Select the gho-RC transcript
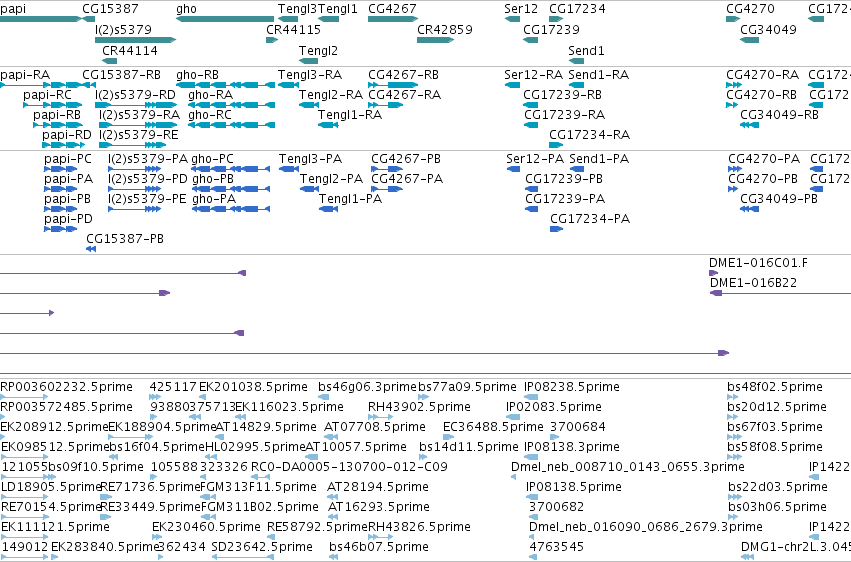Viewport: 851px width, 562px height. [231, 125]
